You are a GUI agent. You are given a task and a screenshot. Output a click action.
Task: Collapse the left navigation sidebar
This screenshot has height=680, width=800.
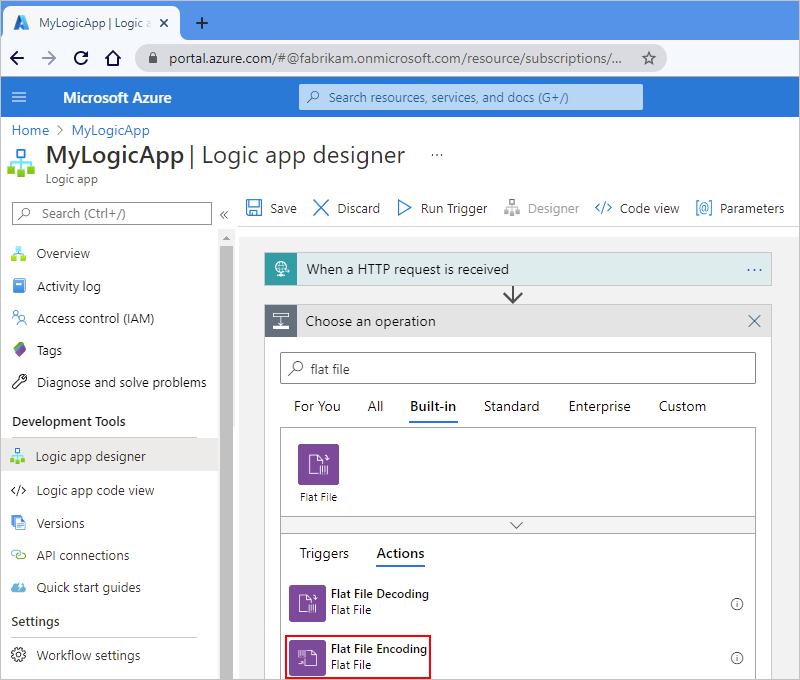224,214
